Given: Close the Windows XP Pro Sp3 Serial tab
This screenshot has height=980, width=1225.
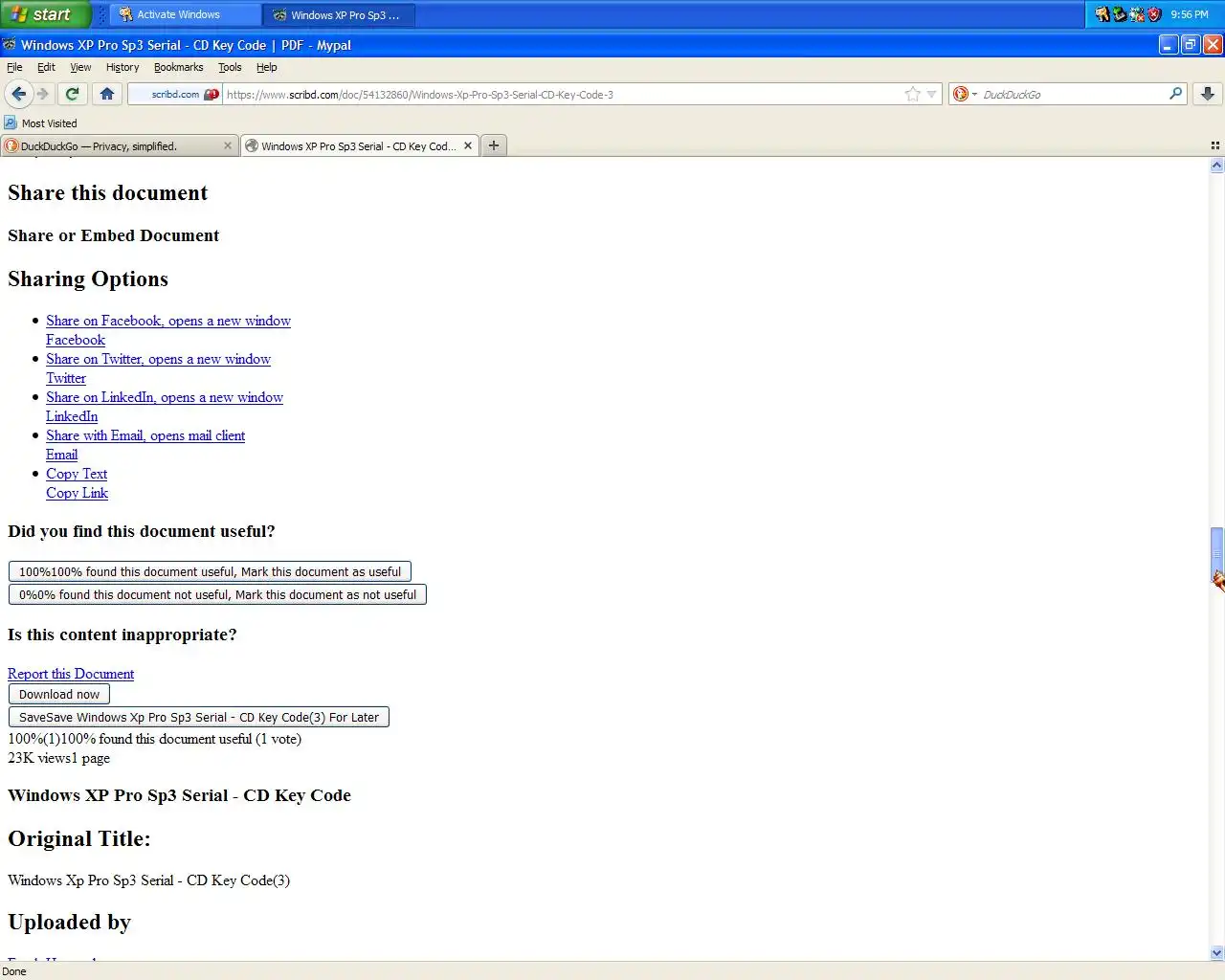Looking at the screenshot, I should [468, 145].
